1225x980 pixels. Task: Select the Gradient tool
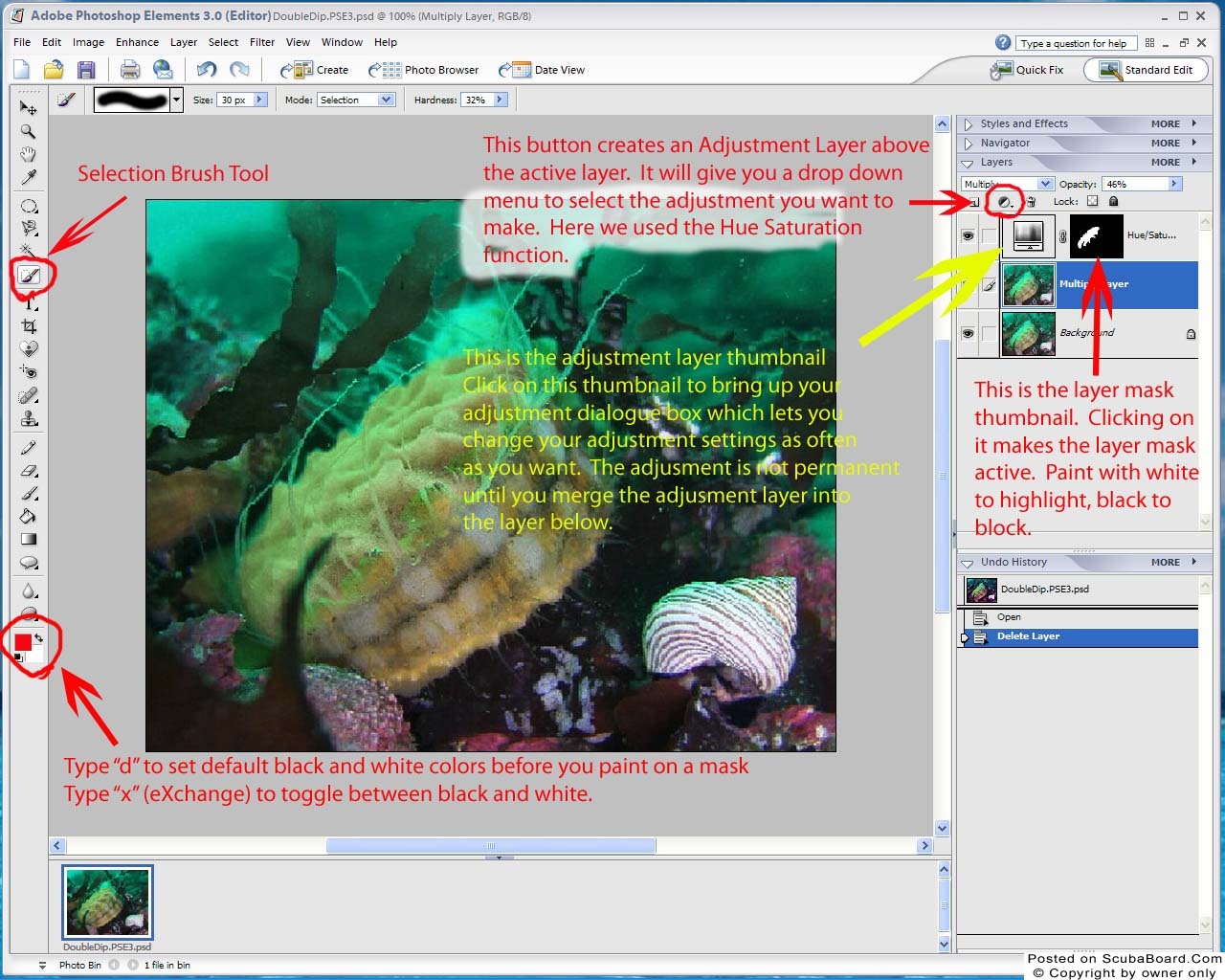[29, 539]
